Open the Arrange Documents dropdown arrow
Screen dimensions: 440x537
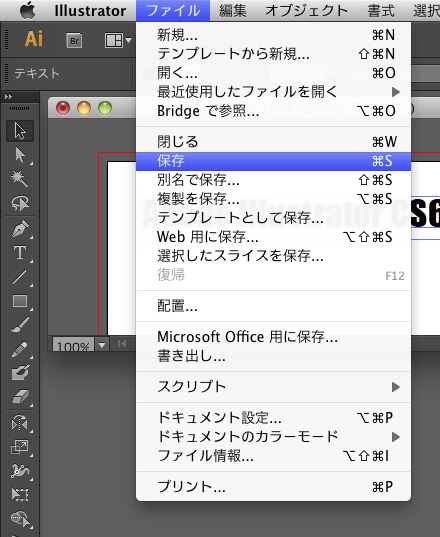[x=128, y=41]
